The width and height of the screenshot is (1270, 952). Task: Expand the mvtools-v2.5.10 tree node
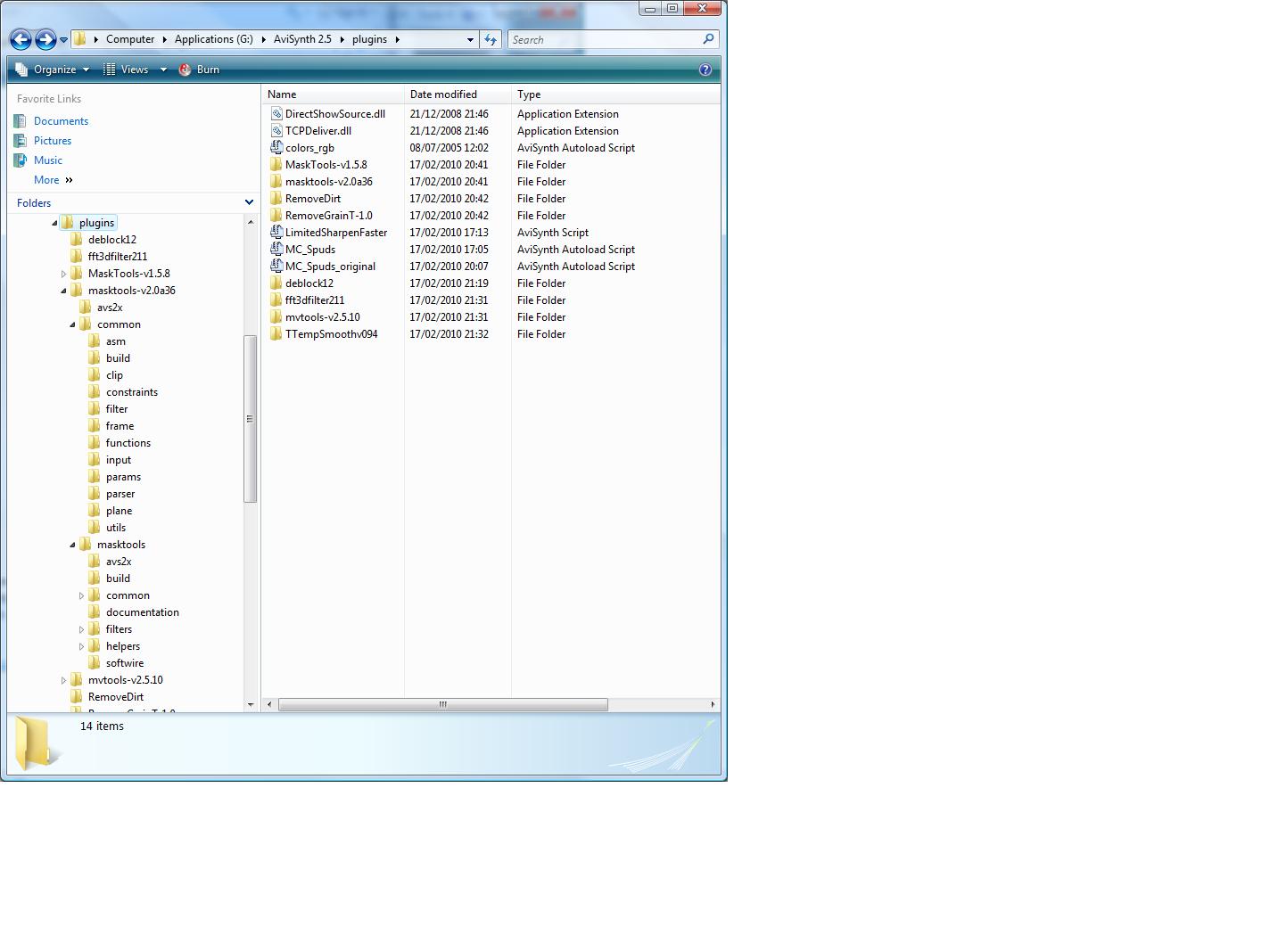(x=63, y=680)
